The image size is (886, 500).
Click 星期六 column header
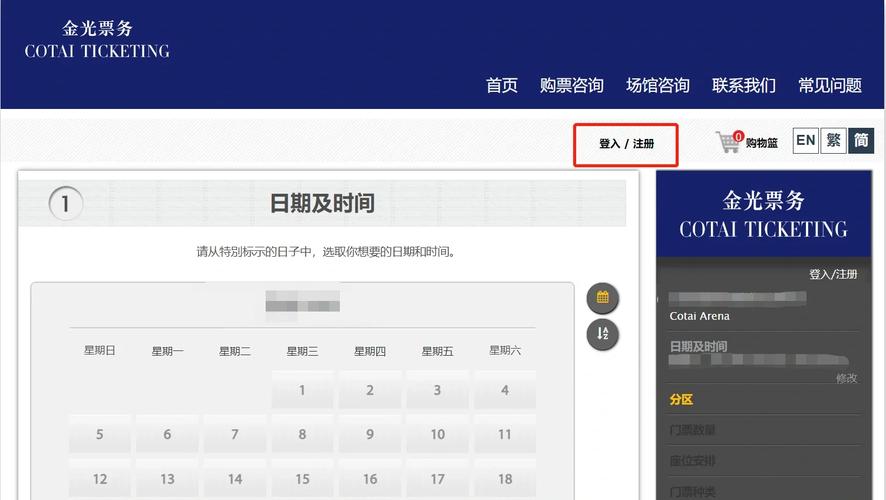(x=505, y=350)
